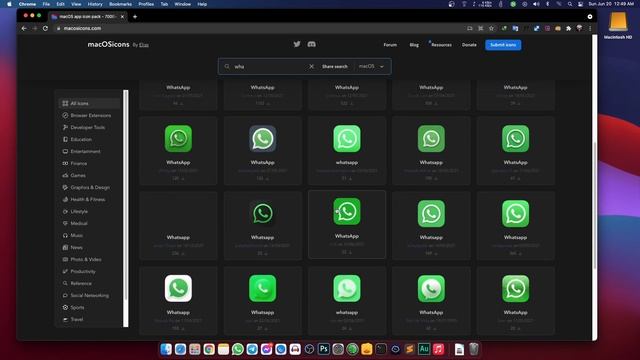
Task: Open Launchpad from the Dock
Action: (195, 349)
